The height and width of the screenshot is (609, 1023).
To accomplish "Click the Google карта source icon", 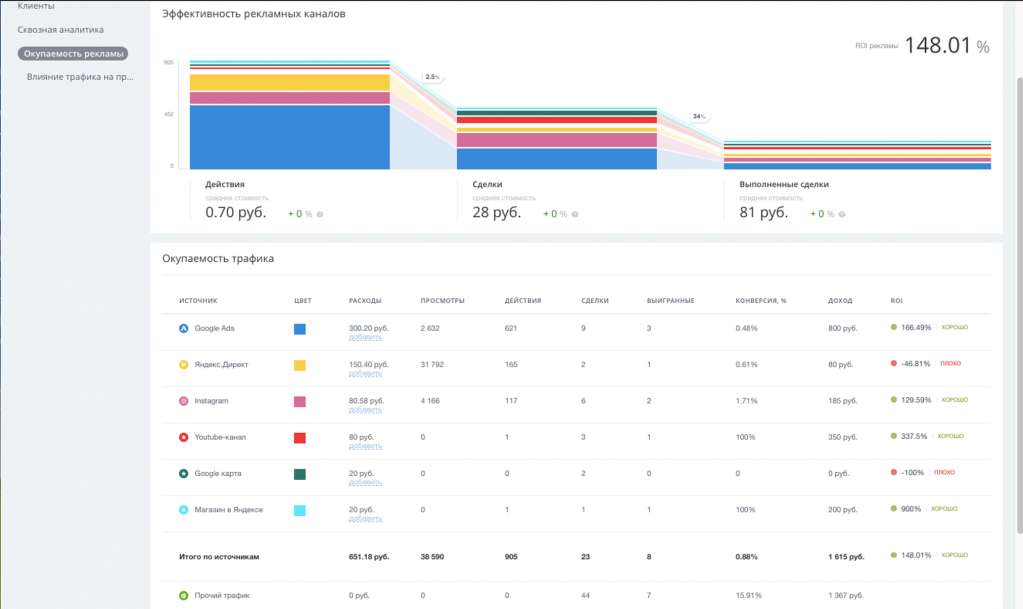I will [183, 473].
